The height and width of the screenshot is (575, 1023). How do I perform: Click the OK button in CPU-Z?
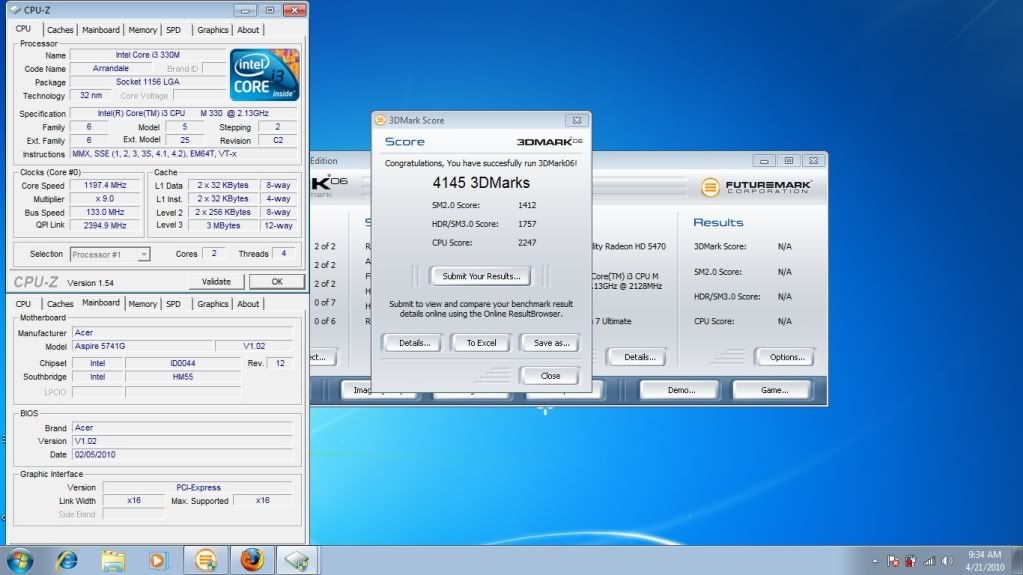click(x=277, y=282)
